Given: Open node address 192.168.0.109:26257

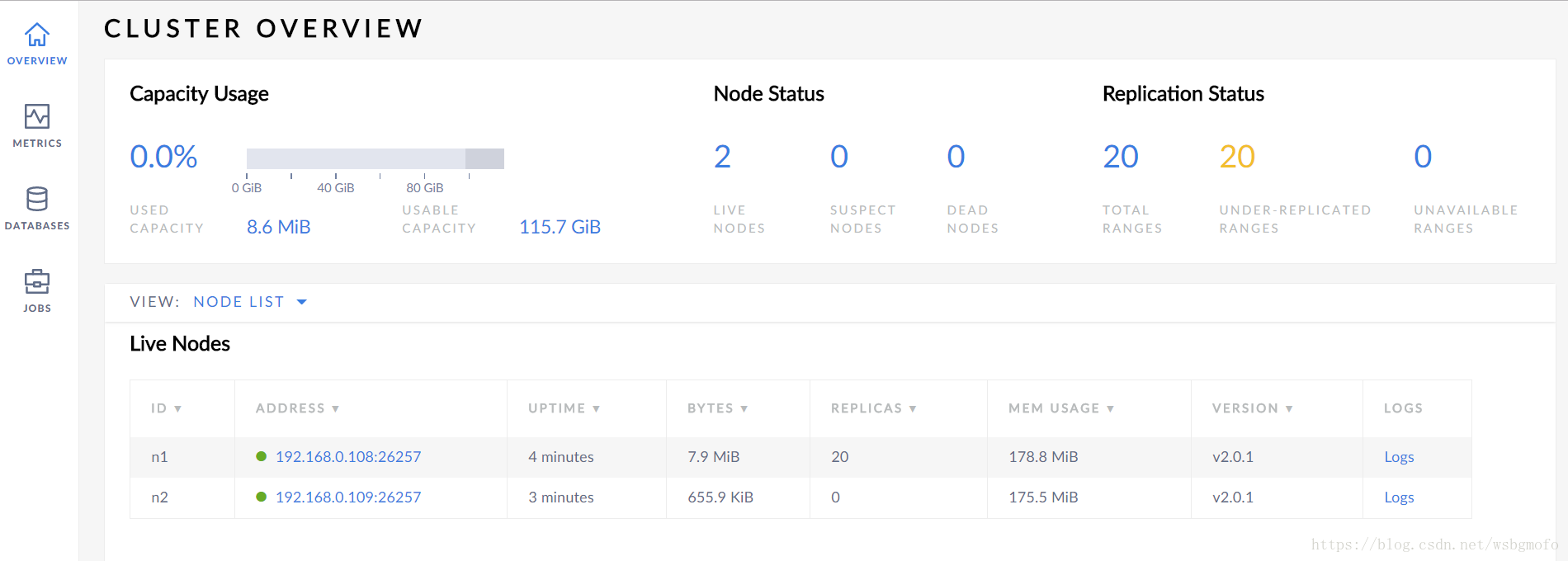Looking at the screenshot, I should tap(348, 497).
